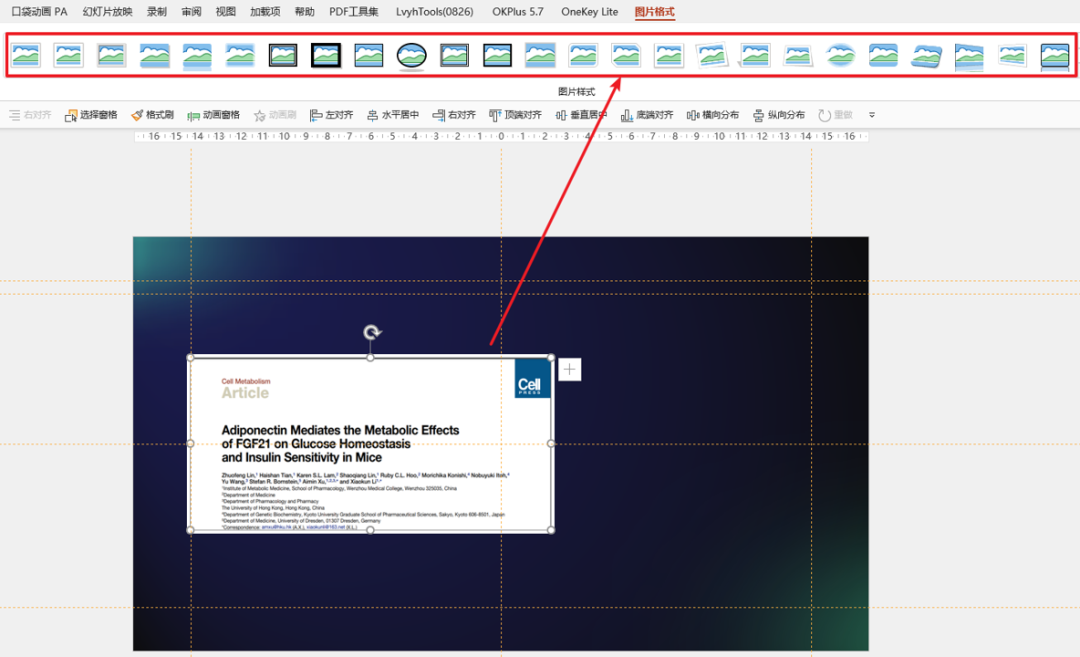Activate the 格式刷 format painter
Screen dimensions: 1080x657
(152, 115)
